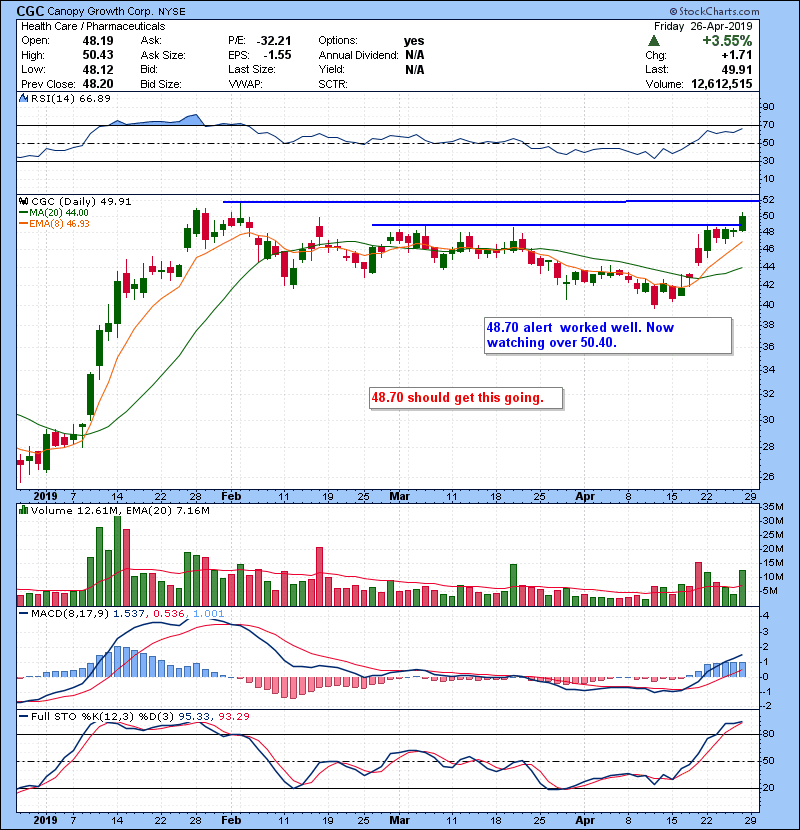The width and height of the screenshot is (800, 830).
Task: Click the Health Care / Pharmaceuticals sector text
Action: [x=93, y=26]
